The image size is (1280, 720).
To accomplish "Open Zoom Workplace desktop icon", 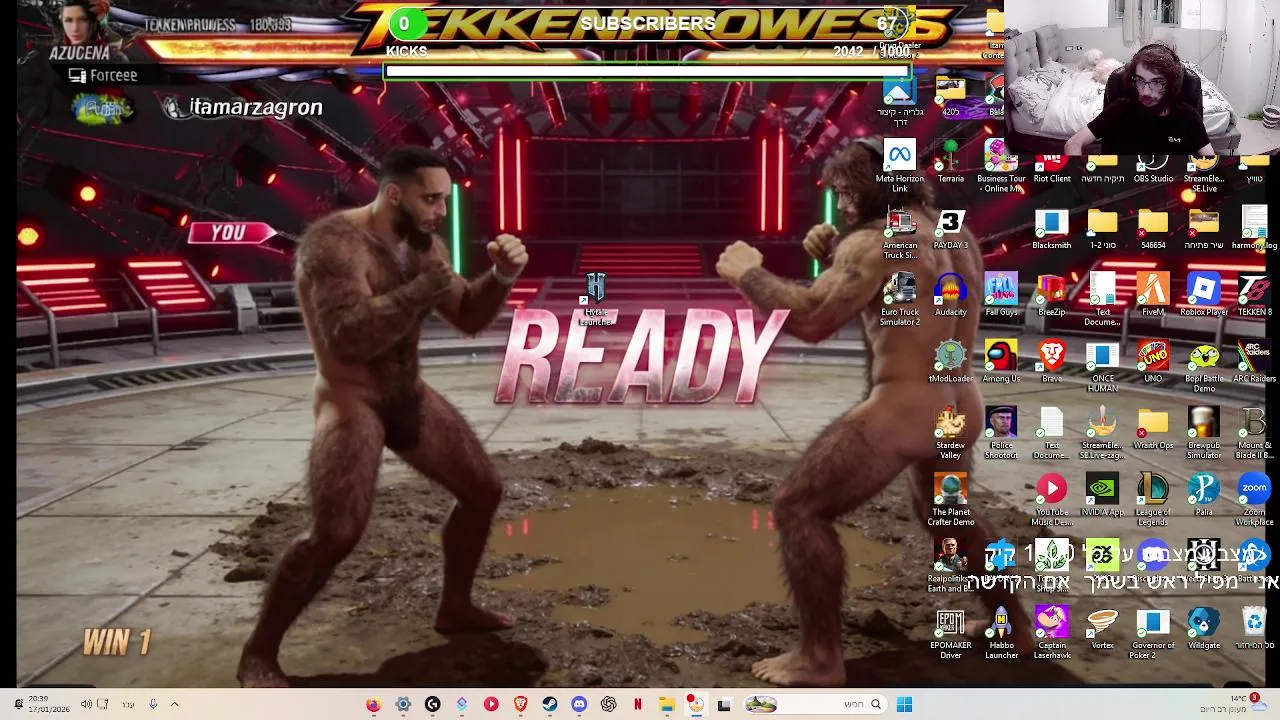I will pos(1254,500).
